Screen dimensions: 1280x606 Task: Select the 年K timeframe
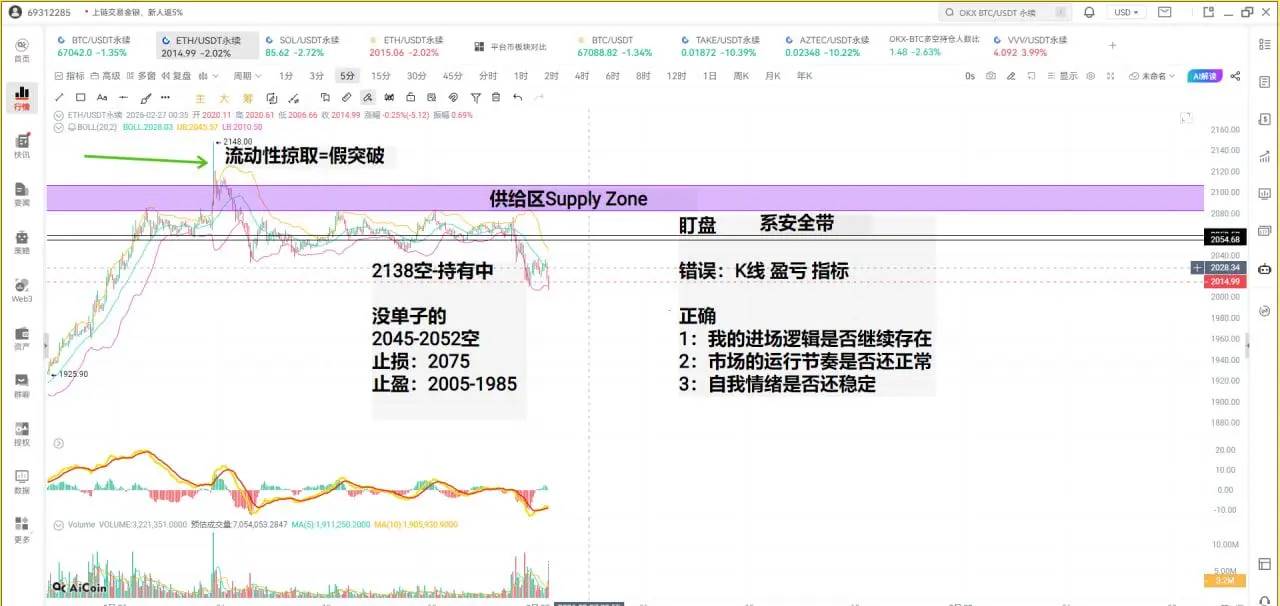click(804, 76)
